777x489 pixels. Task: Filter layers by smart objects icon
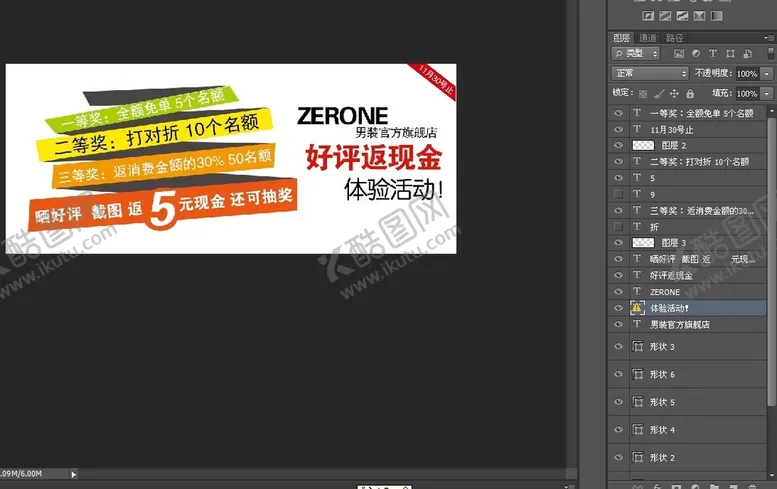point(748,54)
